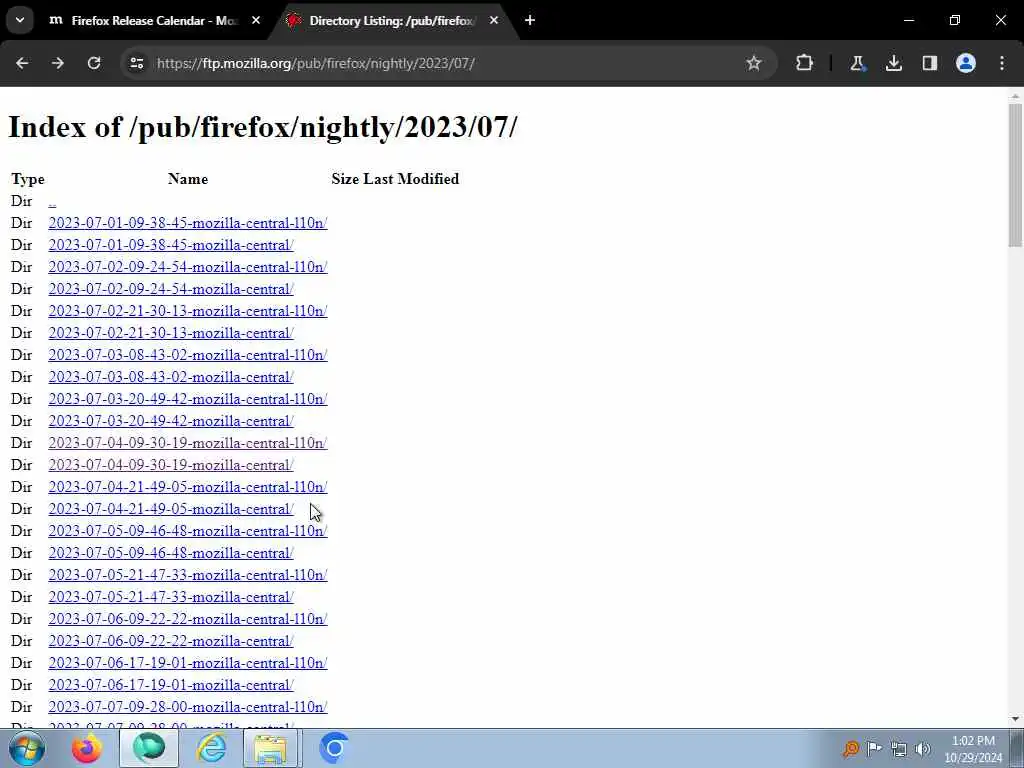The height and width of the screenshot is (768, 1024).
Task: Open the Downloads icon
Action: tap(894, 63)
